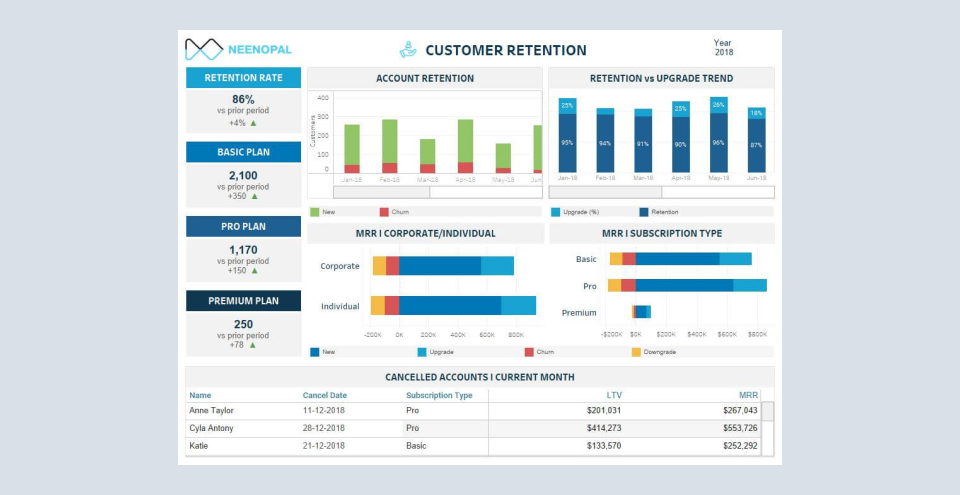Select the dark blue Retention legend swatch

point(644,212)
